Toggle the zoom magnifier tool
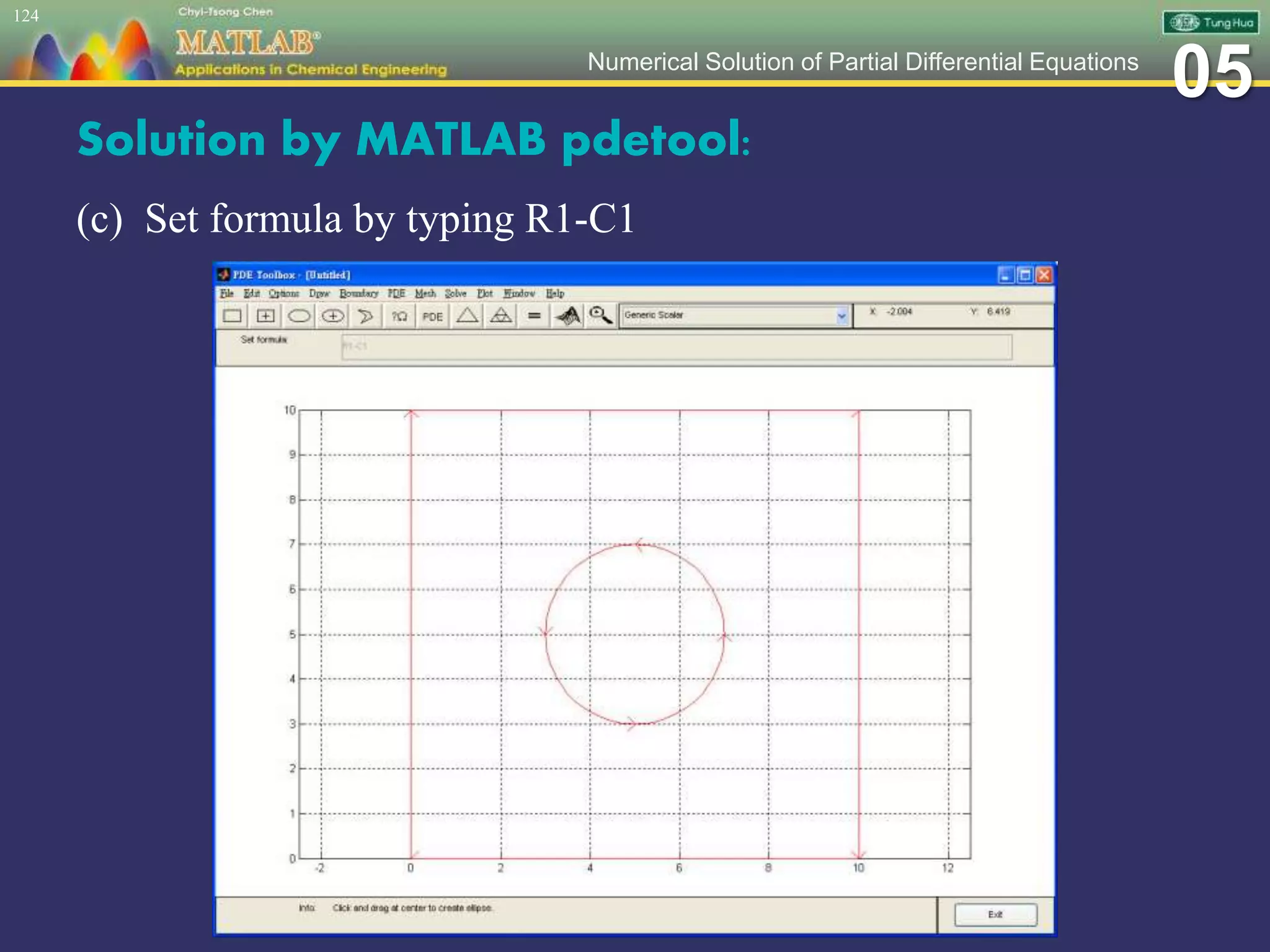The image size is (1270, 952). pyautogui.click(x=600, y=316)
